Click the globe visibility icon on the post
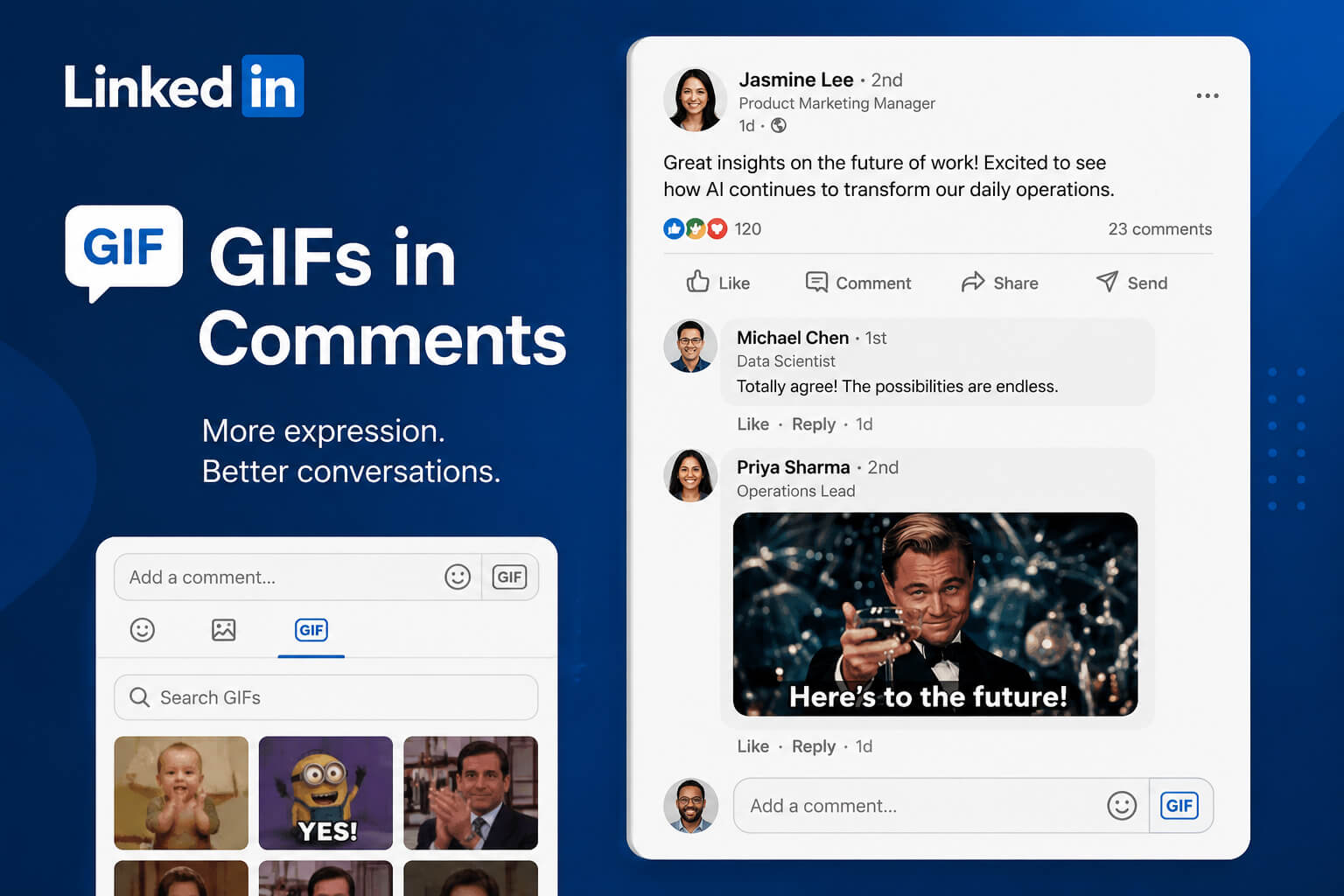Viewport: 1344px width, 896px height. coord(778,125)
